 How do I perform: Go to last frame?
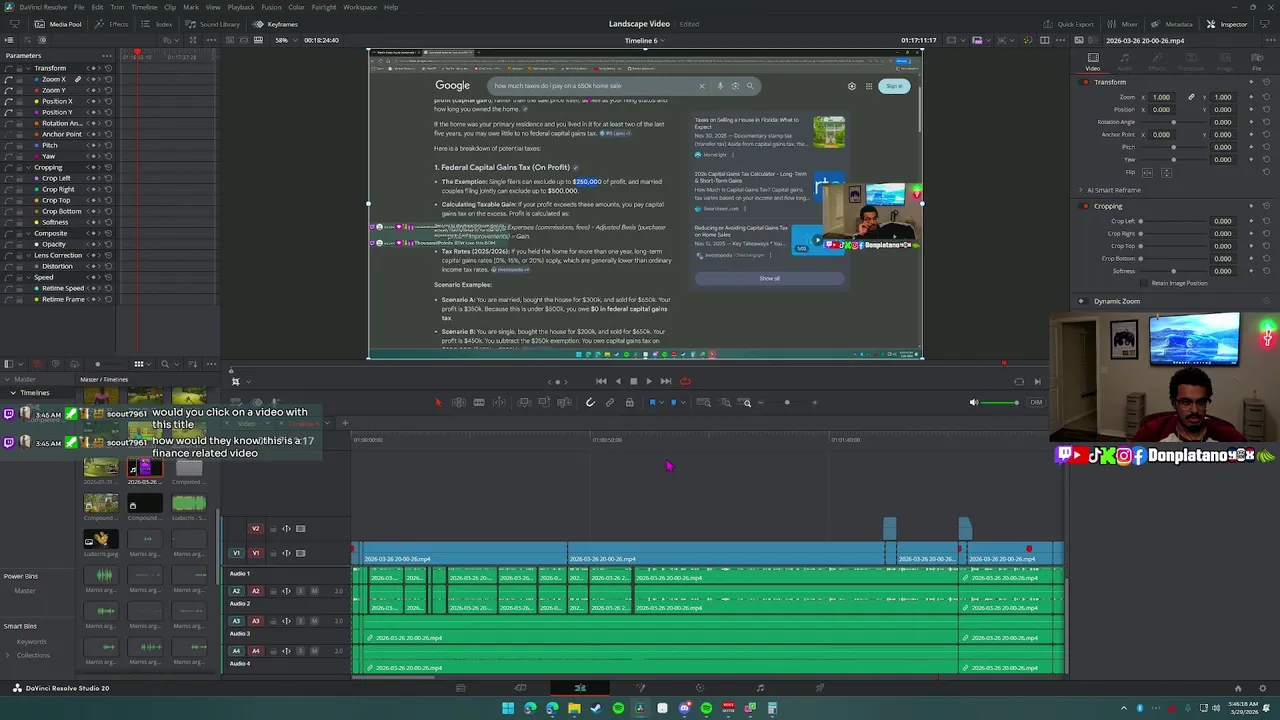(666, 381)
